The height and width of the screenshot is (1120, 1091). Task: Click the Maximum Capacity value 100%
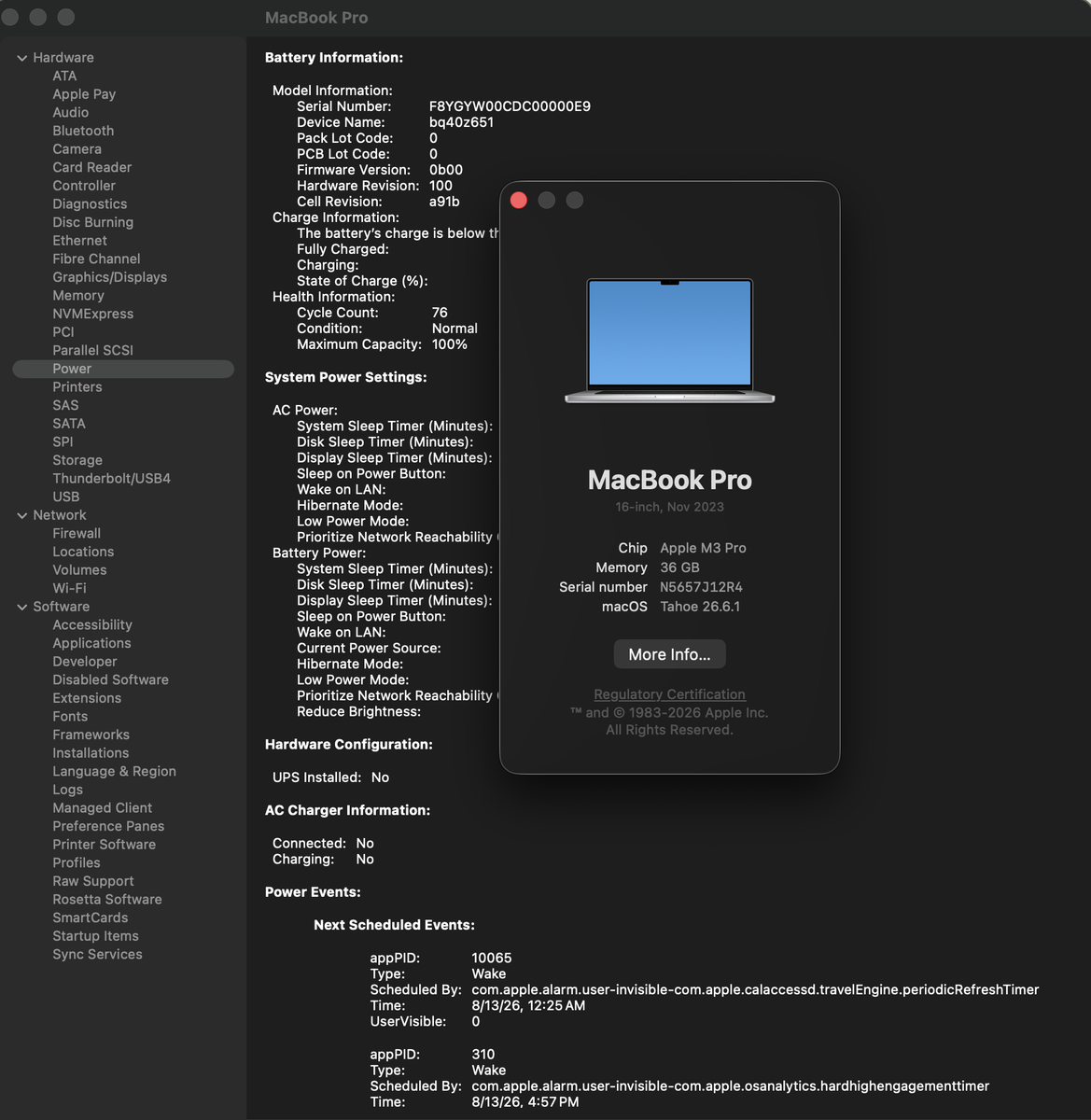(x=449, y=344)
